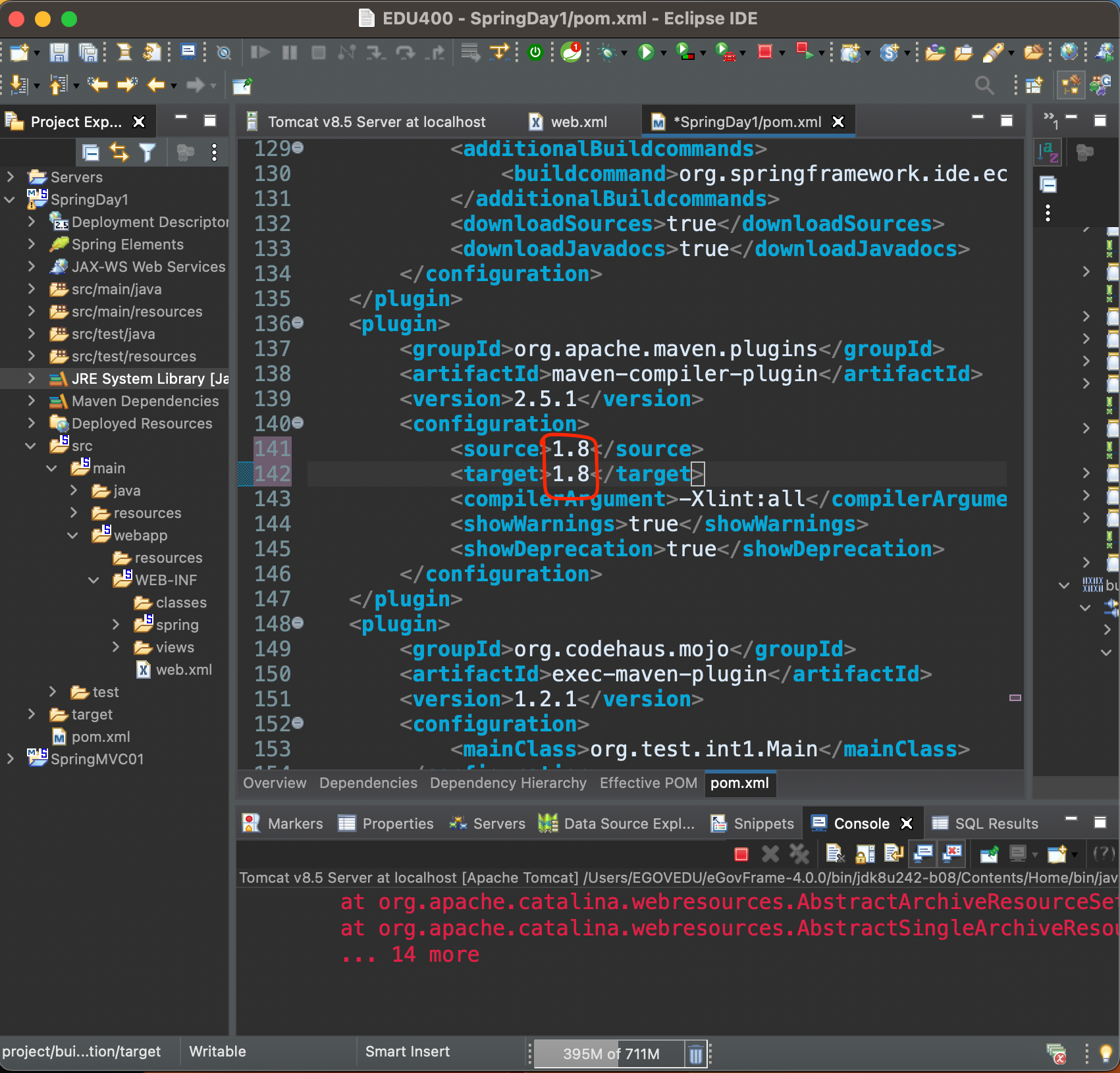
Task: Toggle Show Console on Standard Out
Action: pyautogui.click(x=923, y=854)
